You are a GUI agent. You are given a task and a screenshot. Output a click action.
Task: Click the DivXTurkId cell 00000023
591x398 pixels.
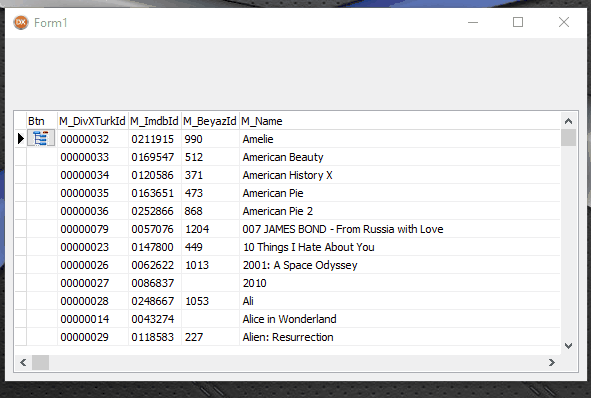[x=93, y=247]
